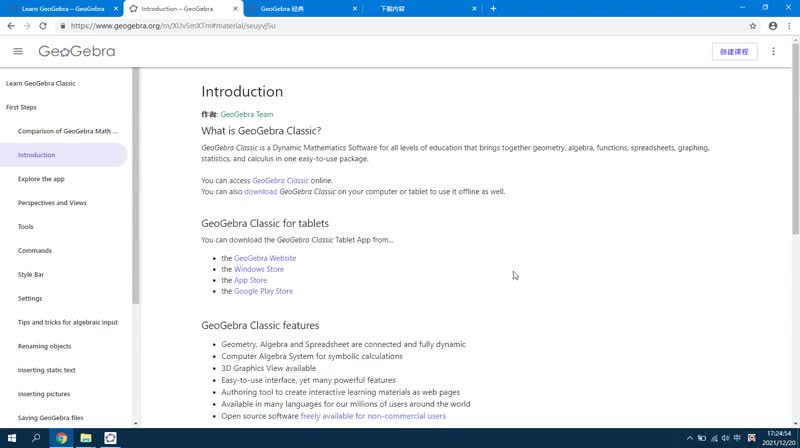Switch to the 下载内容 tab
The width and height of the screenshot is (800, 448).
coord(421,9)
